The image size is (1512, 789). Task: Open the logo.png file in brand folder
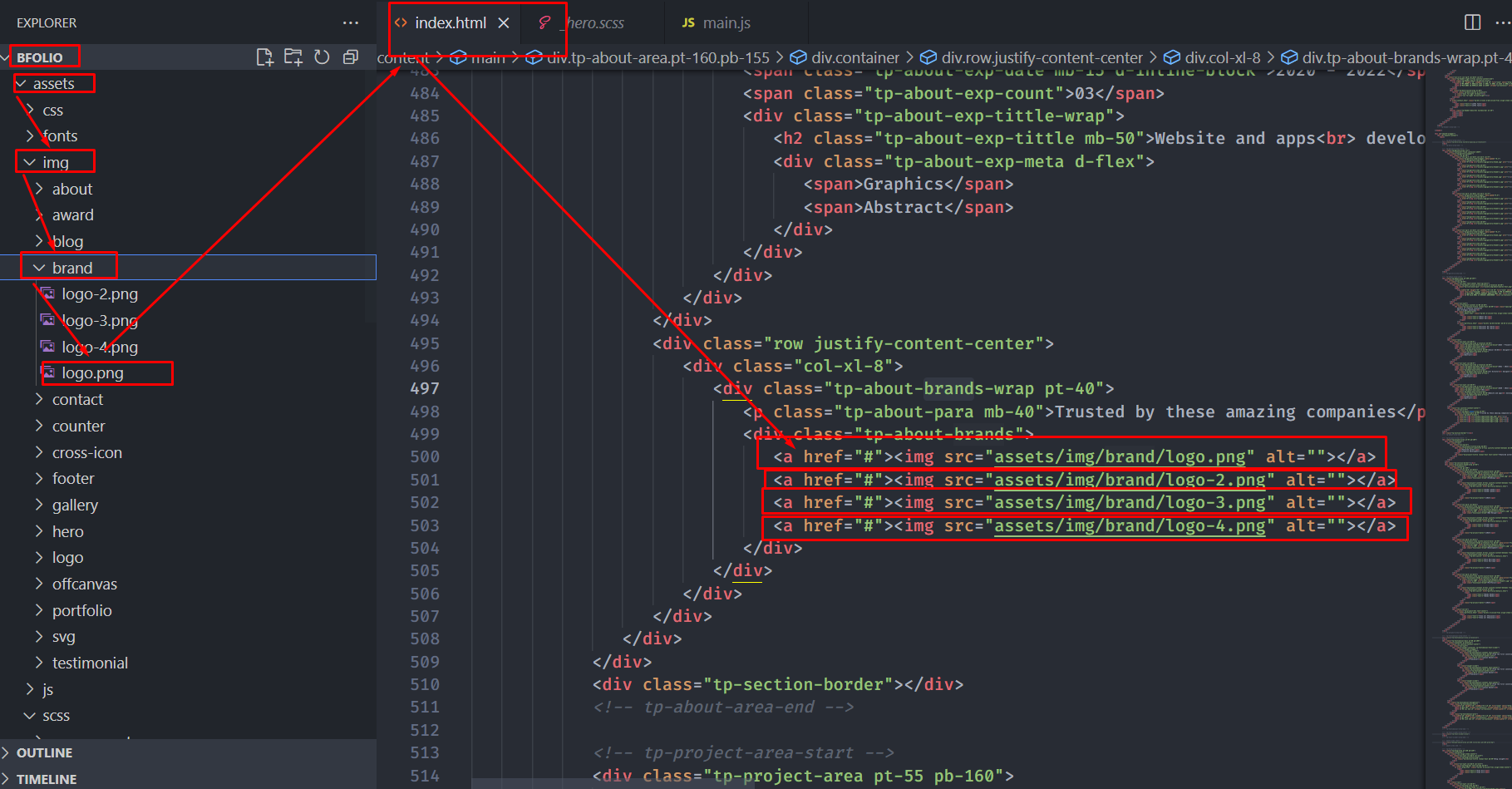[x=92, y=373]
